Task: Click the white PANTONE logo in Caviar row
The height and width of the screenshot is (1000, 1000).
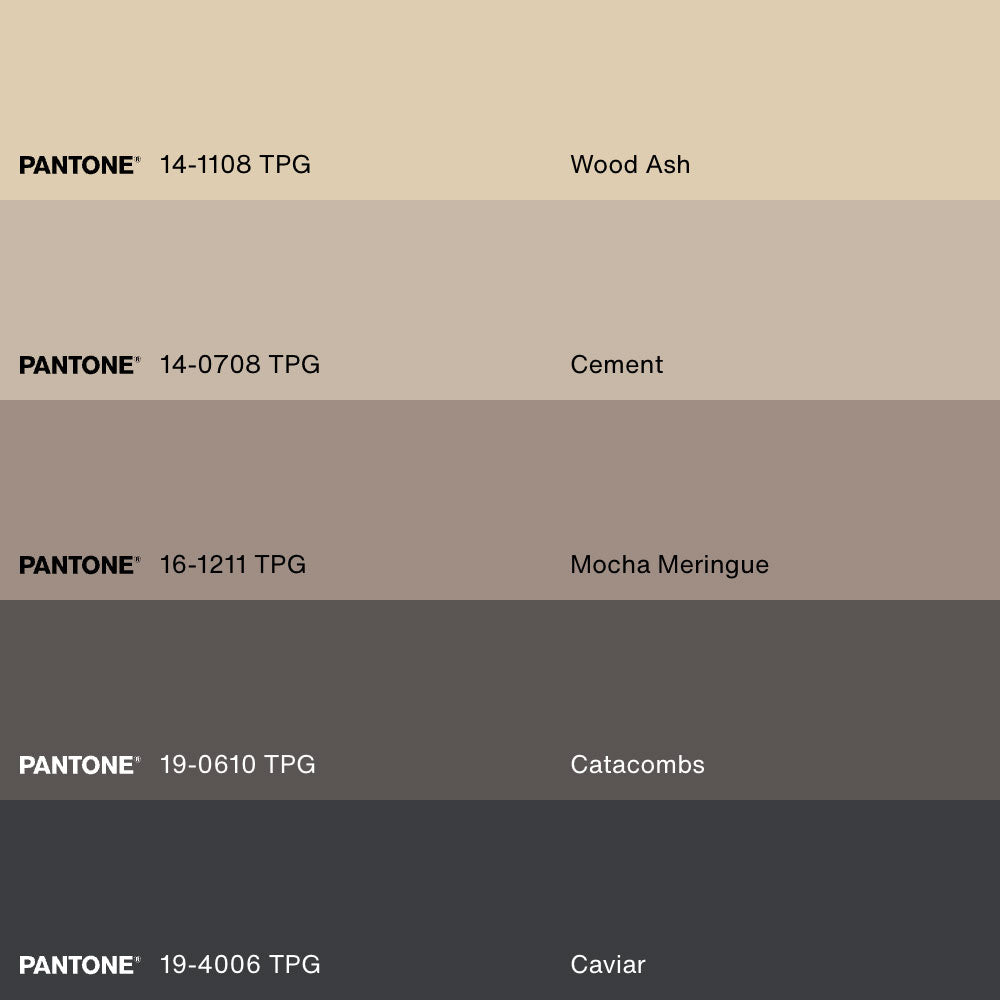Action: pyautogui.click(x=79, y=965)
